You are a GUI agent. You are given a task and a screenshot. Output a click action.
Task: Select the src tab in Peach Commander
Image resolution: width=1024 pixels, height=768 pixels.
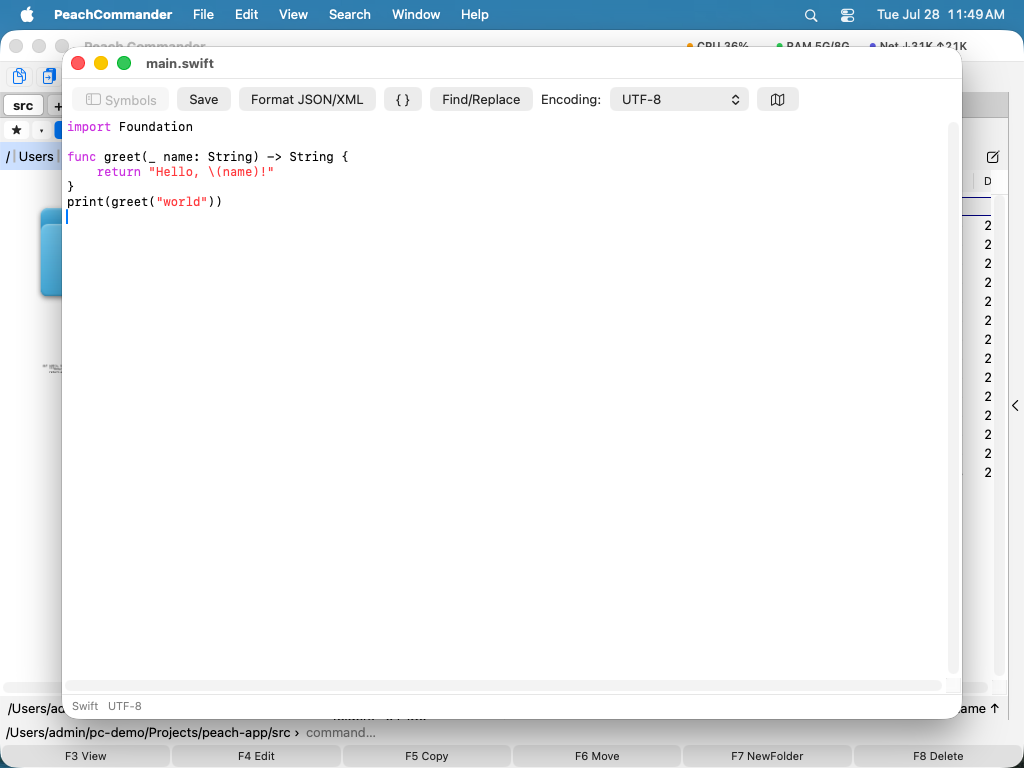[x=23, y=105]
